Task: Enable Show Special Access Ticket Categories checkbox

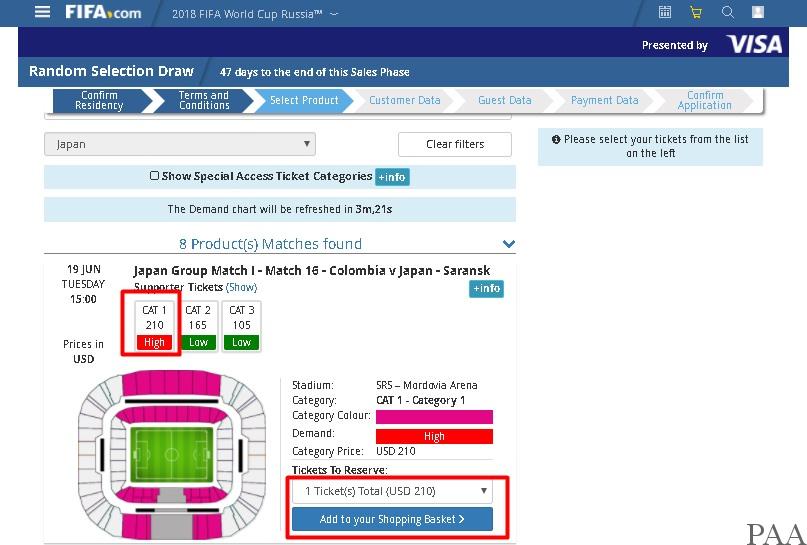Action: (154, 175)
